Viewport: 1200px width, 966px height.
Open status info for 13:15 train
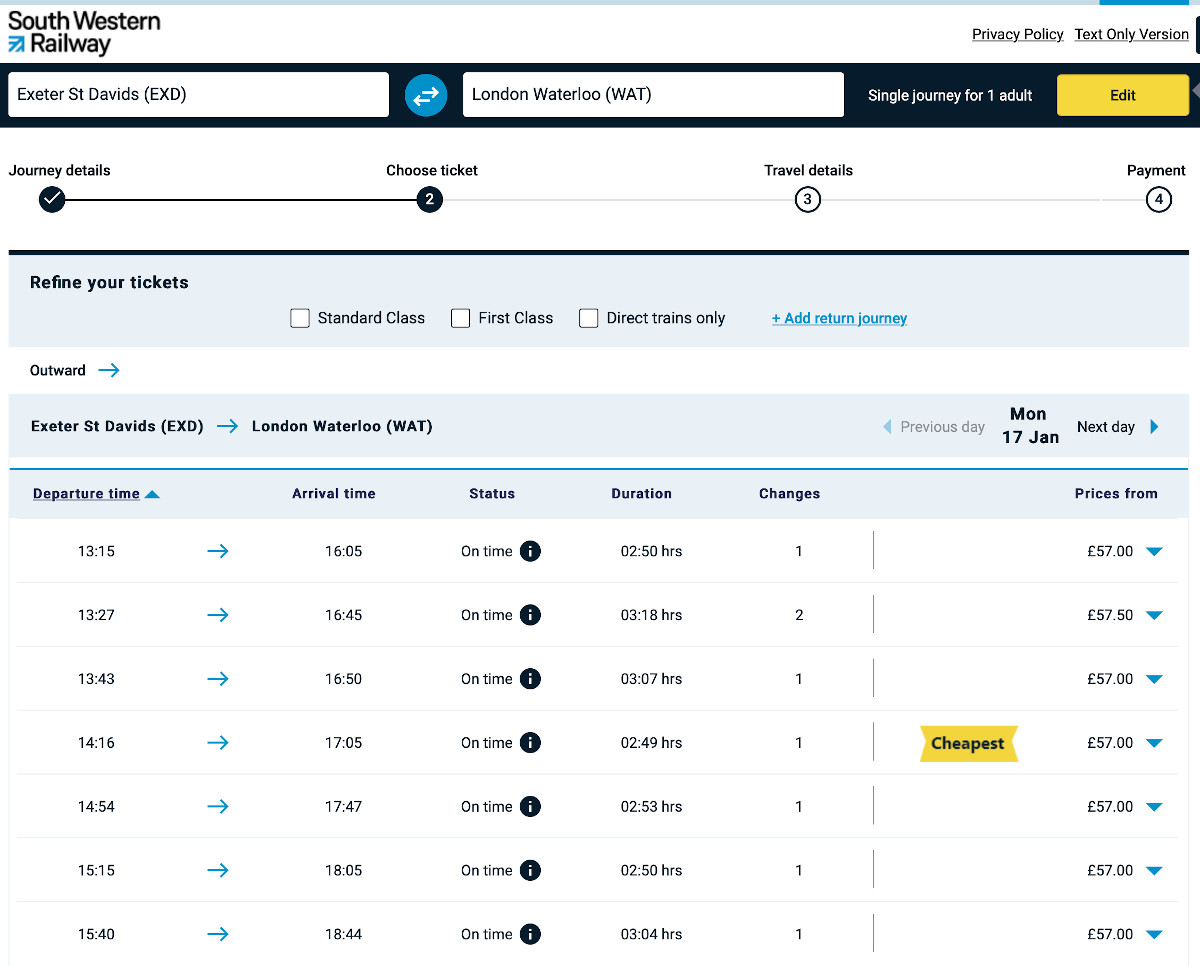coord(530,551)
